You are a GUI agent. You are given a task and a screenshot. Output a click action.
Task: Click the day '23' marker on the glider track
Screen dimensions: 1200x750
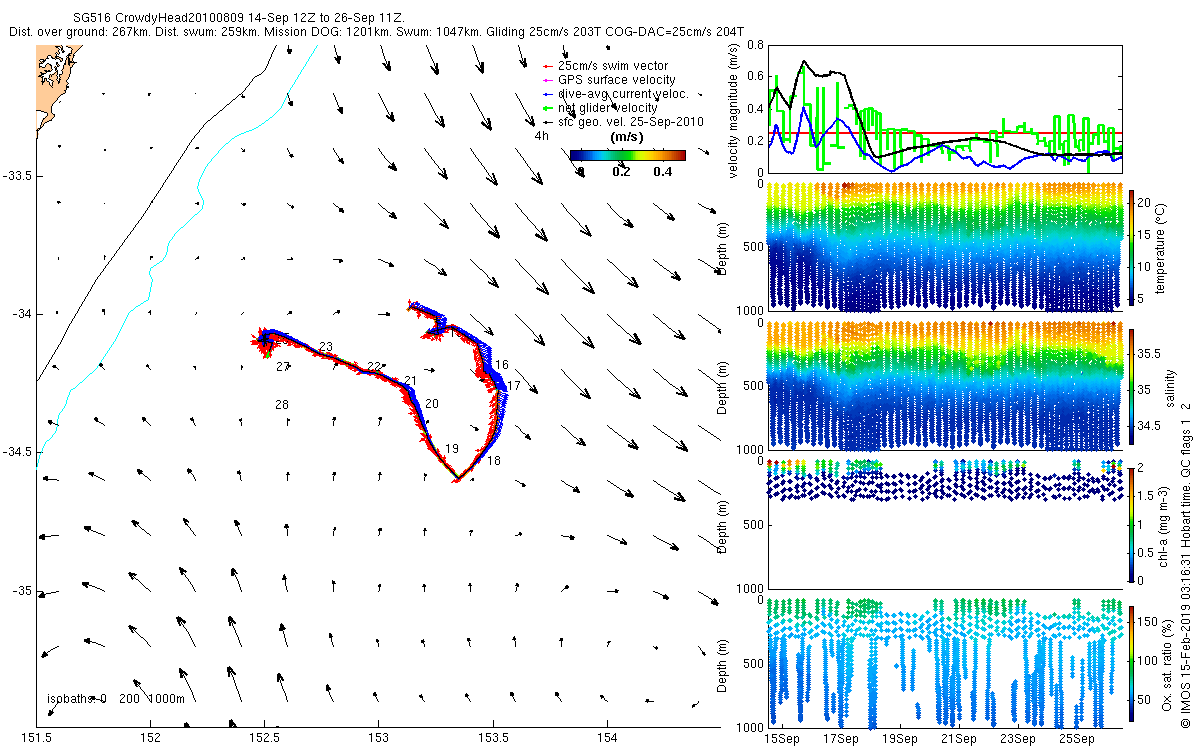326,347
